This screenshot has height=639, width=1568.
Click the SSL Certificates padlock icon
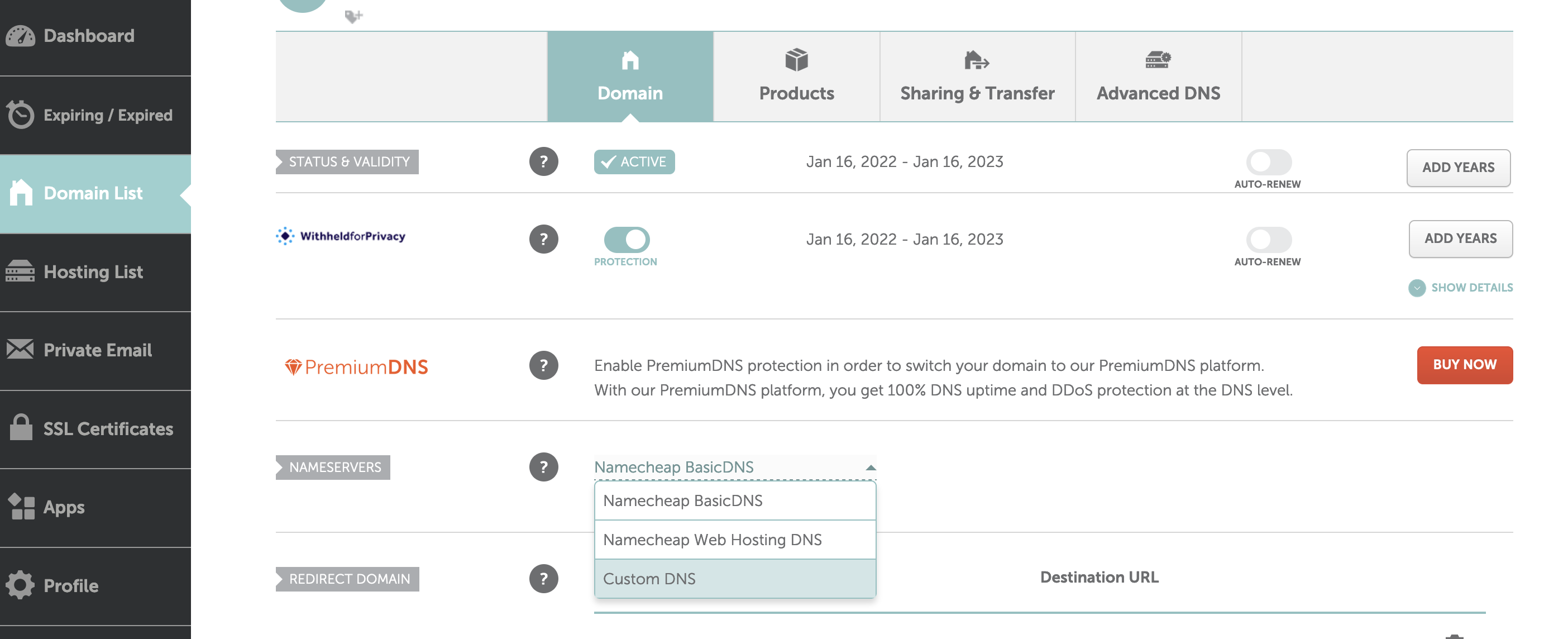[x=21, y=428]
